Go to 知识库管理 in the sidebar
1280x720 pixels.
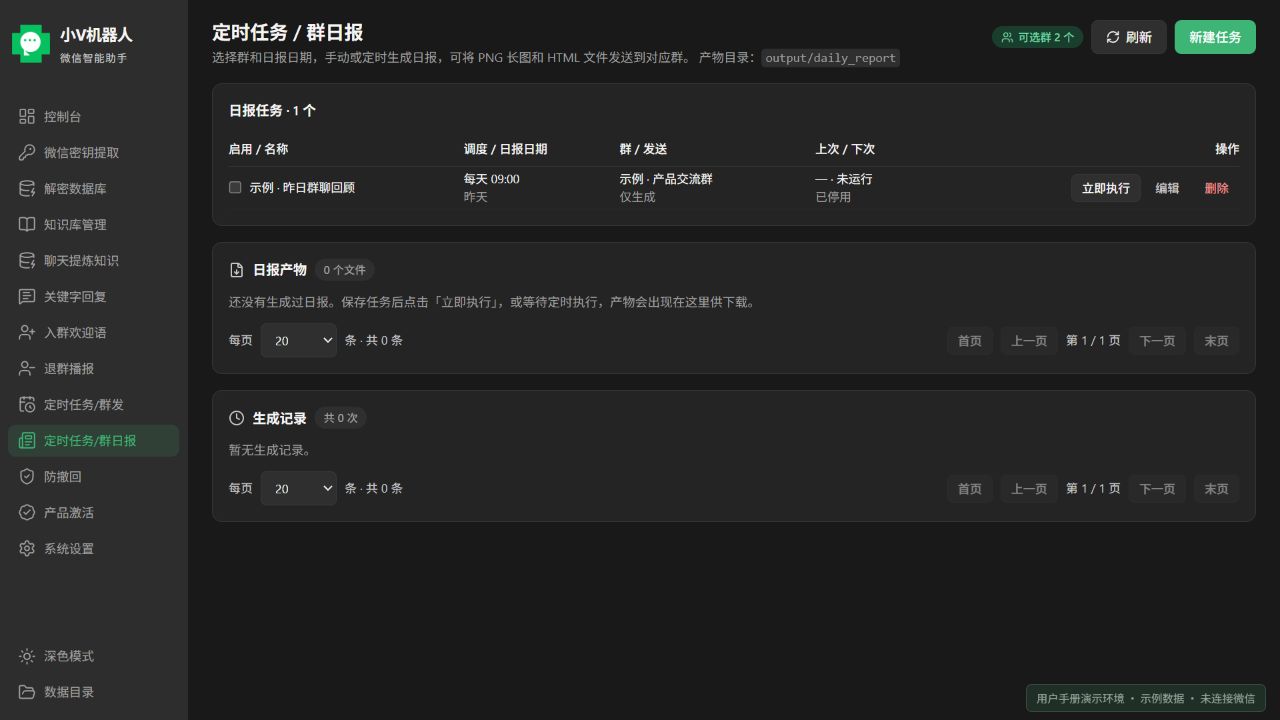pos(94,225)
